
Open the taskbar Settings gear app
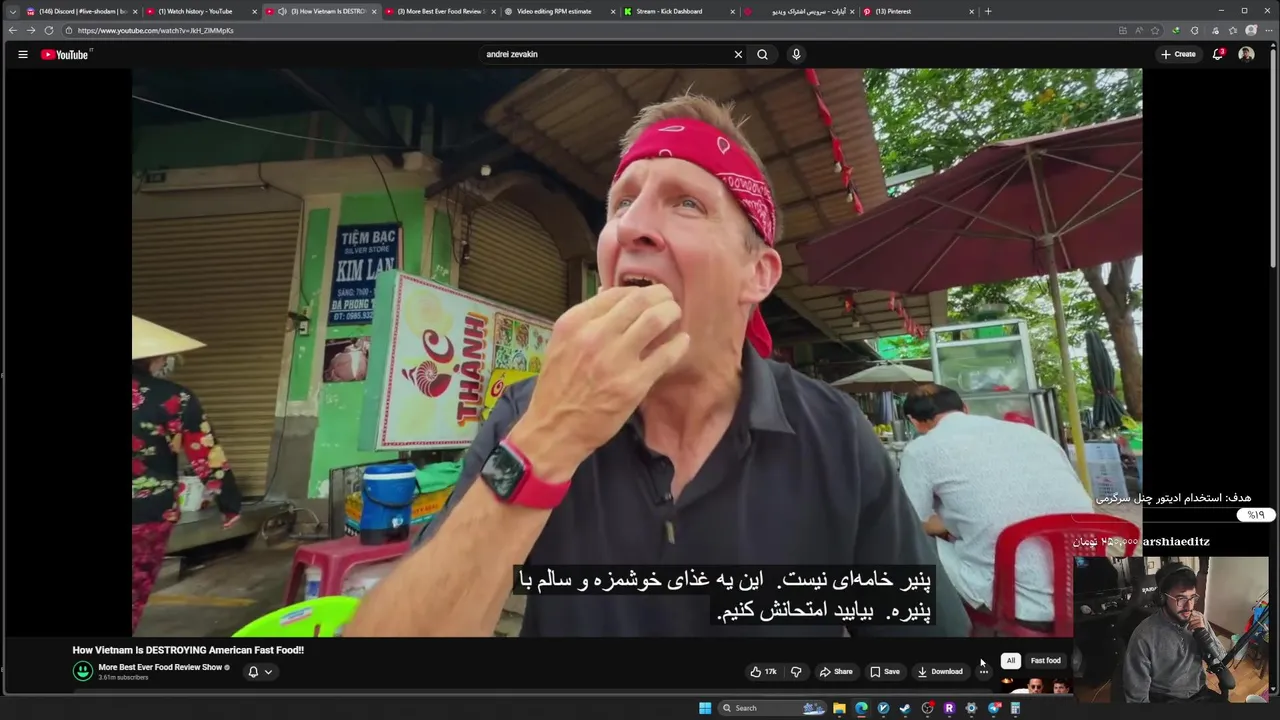point(971,708)
